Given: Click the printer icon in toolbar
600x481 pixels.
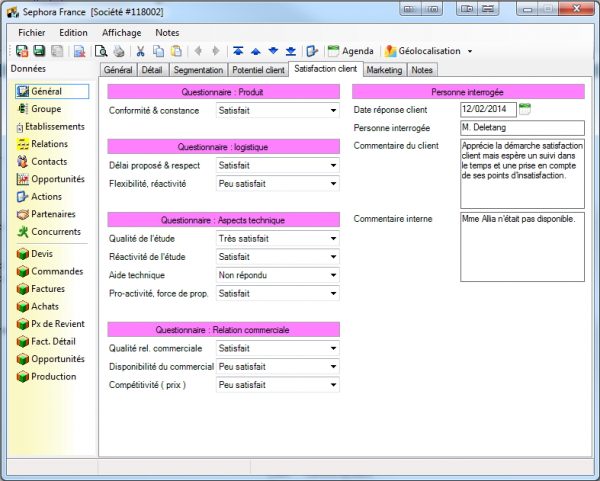Looking at the screenshot, I should (x=119, y=51).
